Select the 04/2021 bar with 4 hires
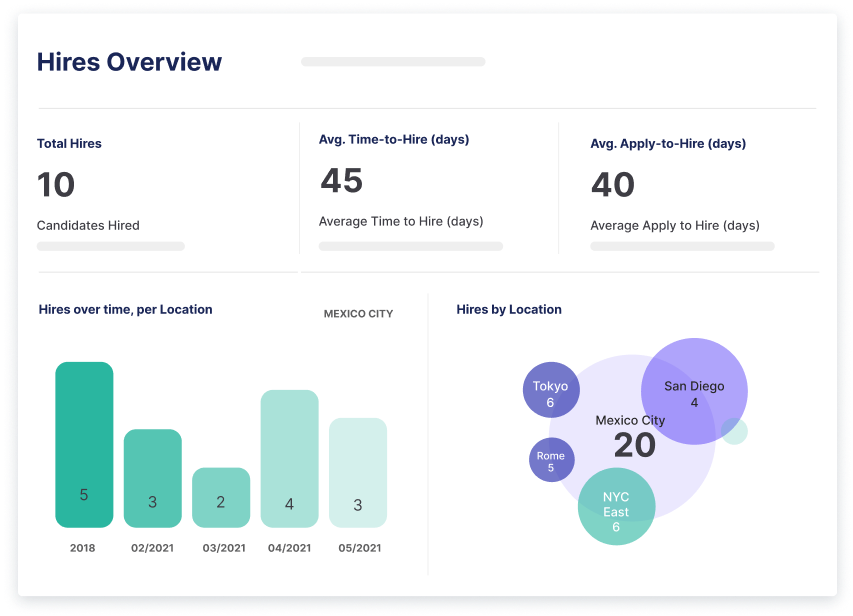This screenshot has width=853, height=616. point(289,458)
